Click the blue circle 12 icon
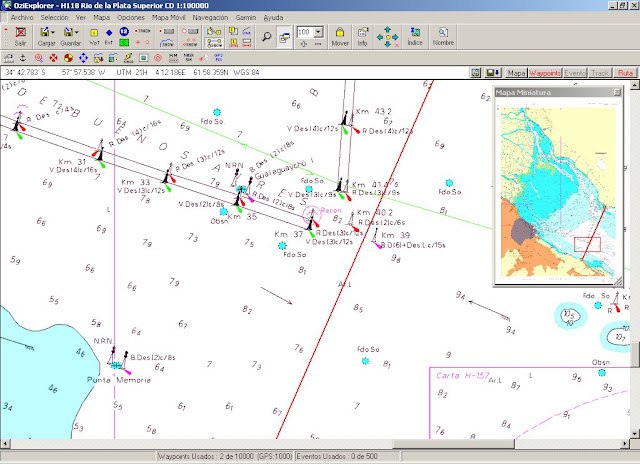Screen dimensions: 640x464 (x=124, y=31)
